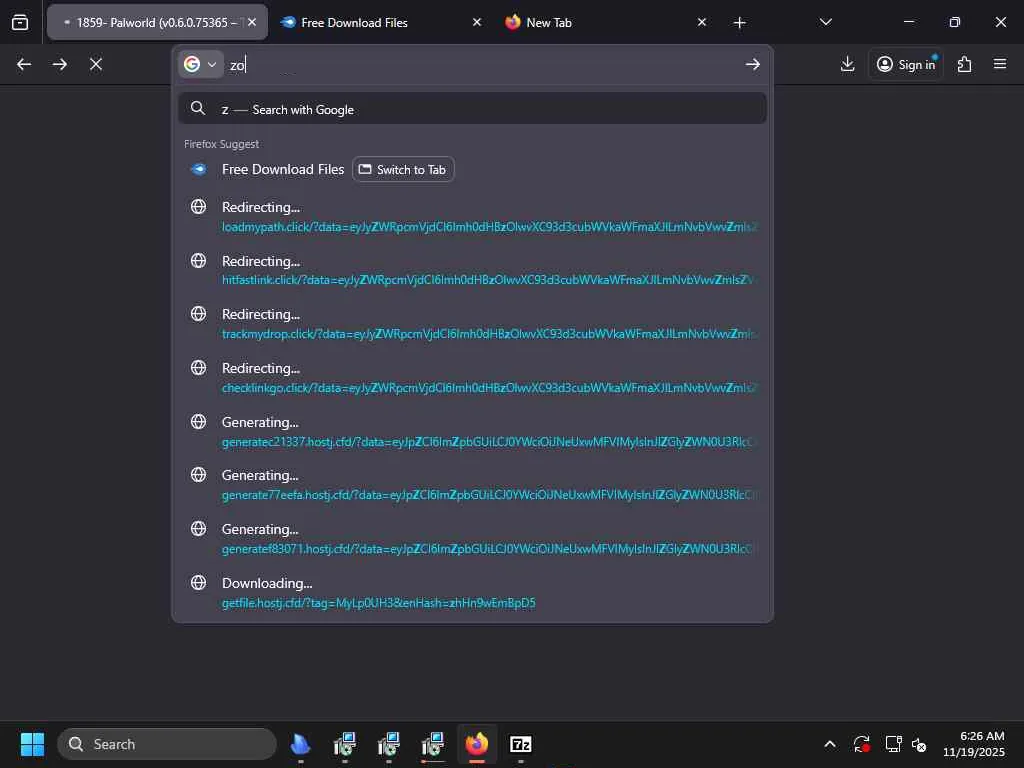This screenshot has height=768, width=1024.
Task: Open the generate77eefa.hostj.cfd Generating suggestion
Action: click(x=472, y=485)
